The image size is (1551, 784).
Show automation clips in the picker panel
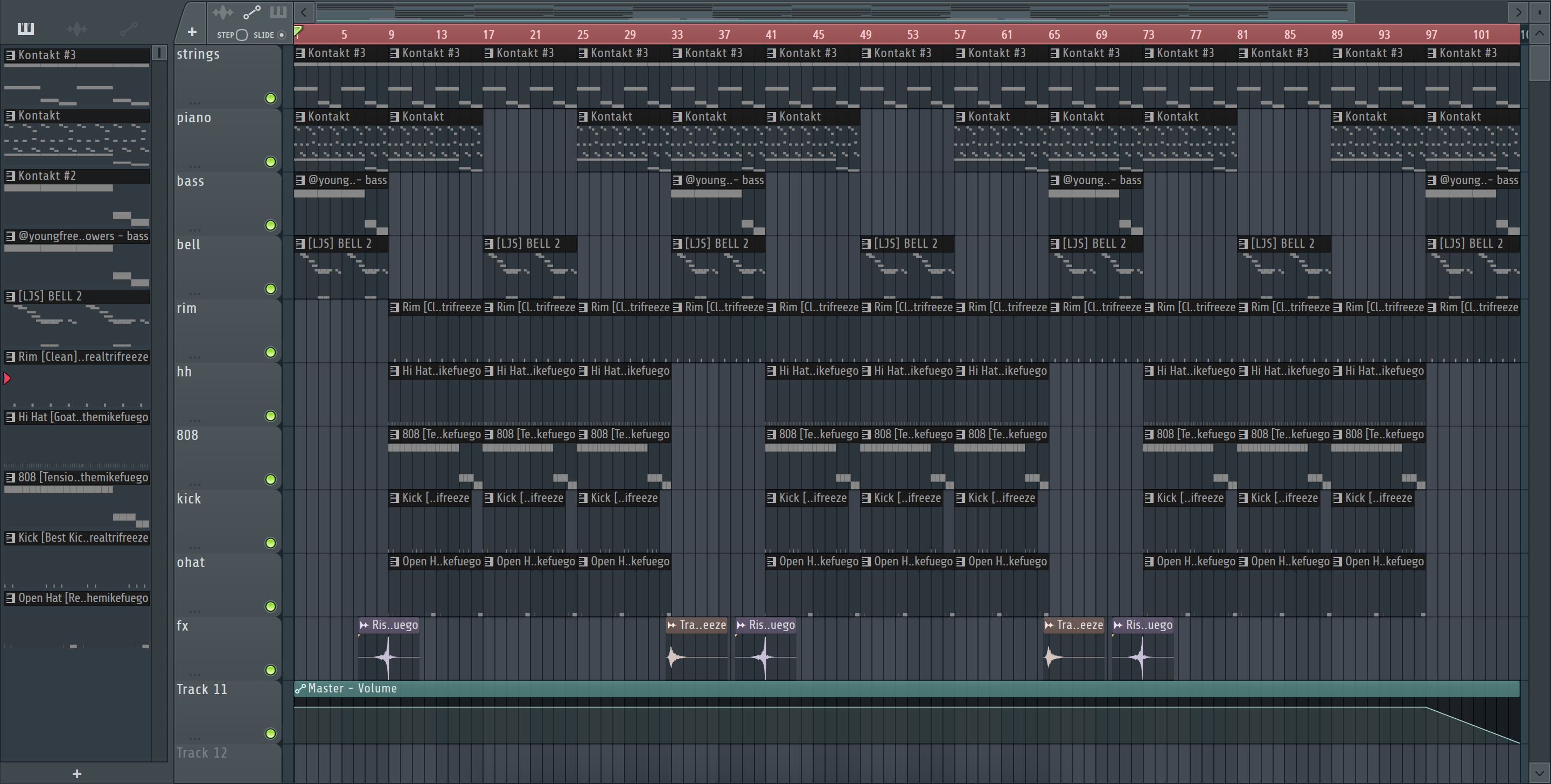129,29
